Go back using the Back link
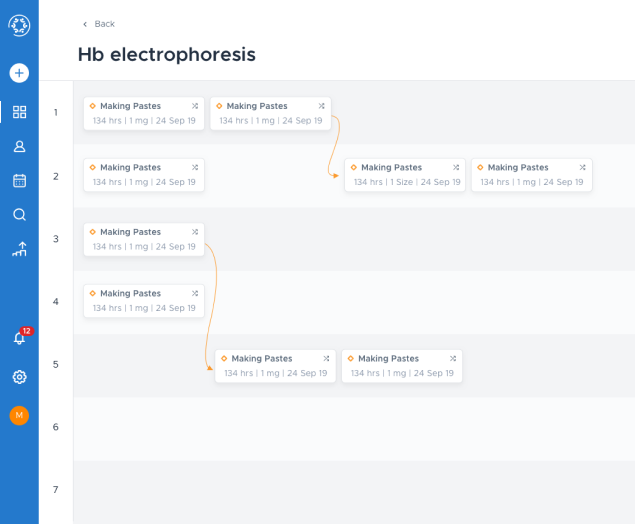Screen dimensions: 635x525 click(99, 24)
